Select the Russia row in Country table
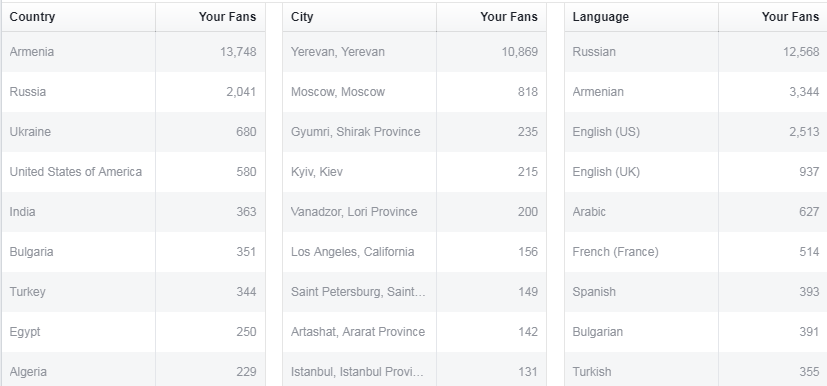 133,92
